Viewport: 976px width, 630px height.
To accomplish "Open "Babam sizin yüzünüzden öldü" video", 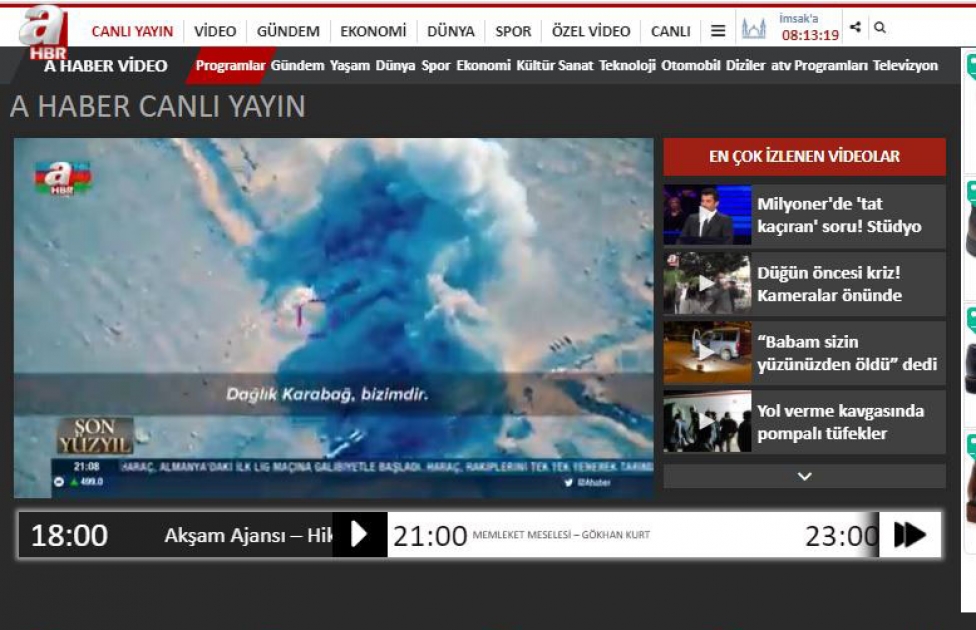I will coord(804,353).
